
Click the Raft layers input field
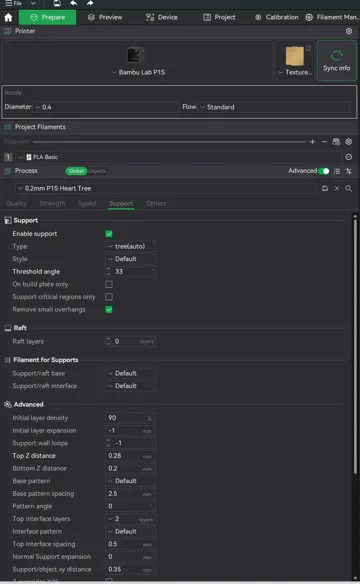click(130, 342)
